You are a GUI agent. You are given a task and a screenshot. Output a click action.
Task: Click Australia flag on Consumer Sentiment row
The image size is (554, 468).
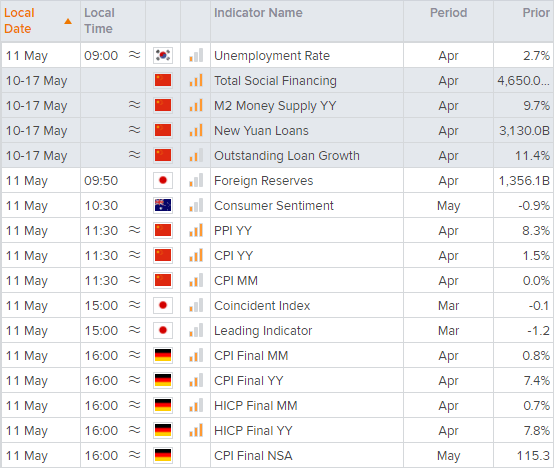tap(163, 205)
